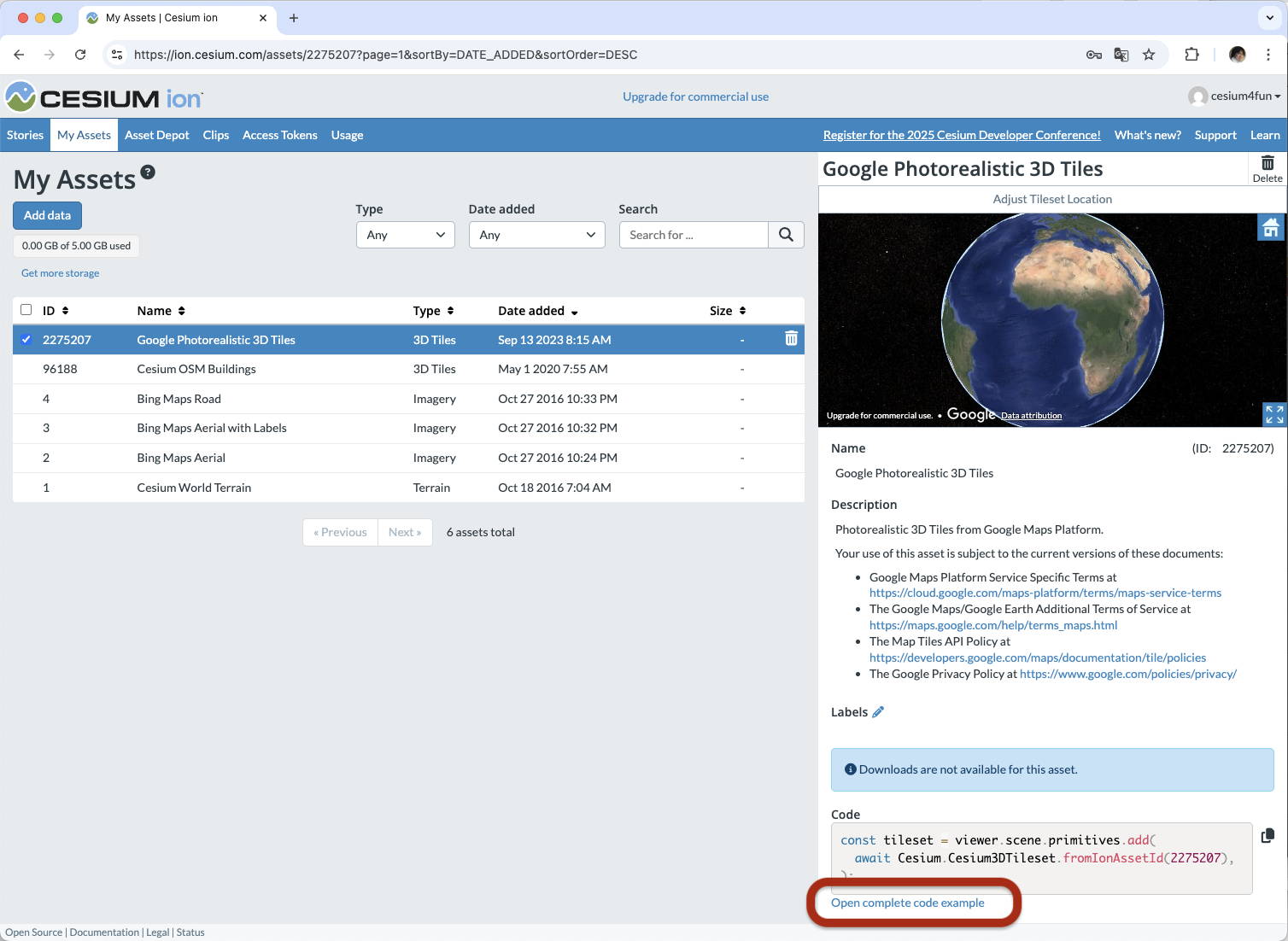Viewport: 1288px width, 941px height.
Task: Open the What's new? link
Action: pyautogui.click(x=1148, y=135)
